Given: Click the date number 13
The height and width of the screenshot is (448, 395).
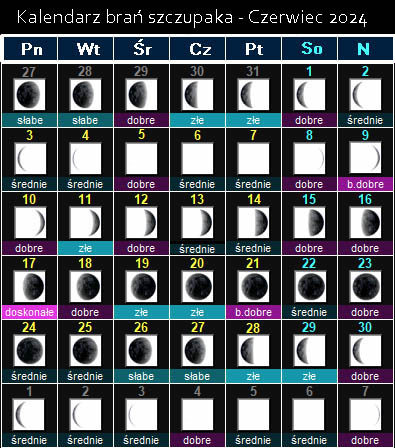Looking at the screenshot, I should [197, 199].
